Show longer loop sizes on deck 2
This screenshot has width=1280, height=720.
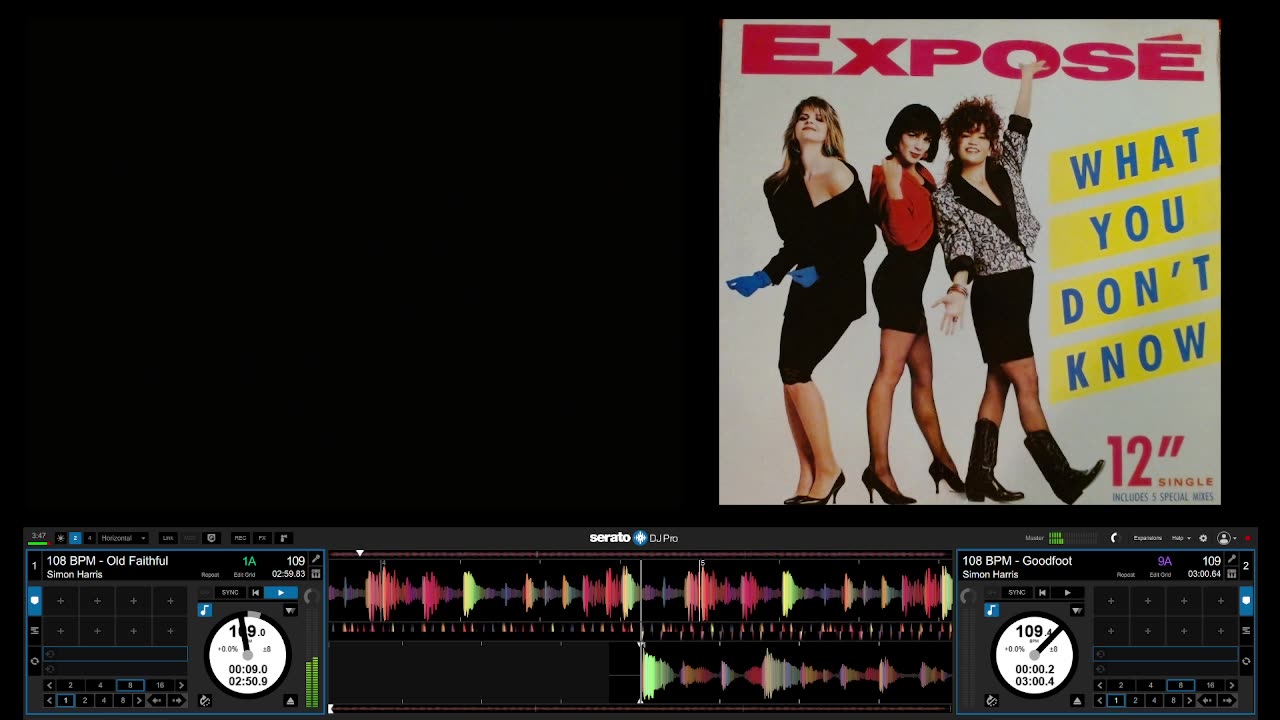(1232, 685)
